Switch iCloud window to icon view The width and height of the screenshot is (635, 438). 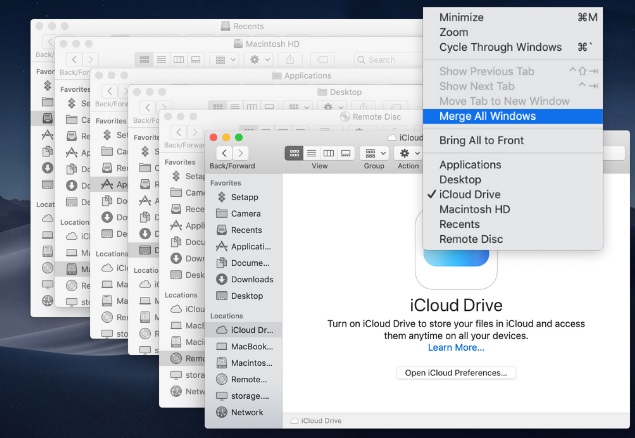[294, 153]
